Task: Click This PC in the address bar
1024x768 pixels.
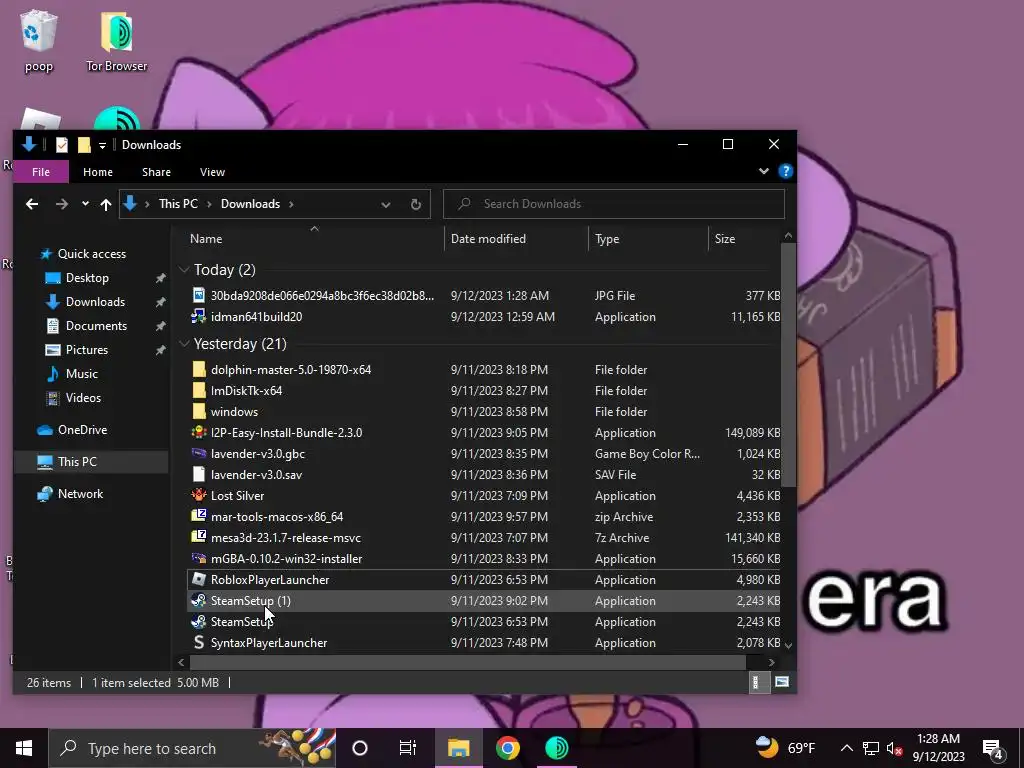Action: [x=178, y=204]
